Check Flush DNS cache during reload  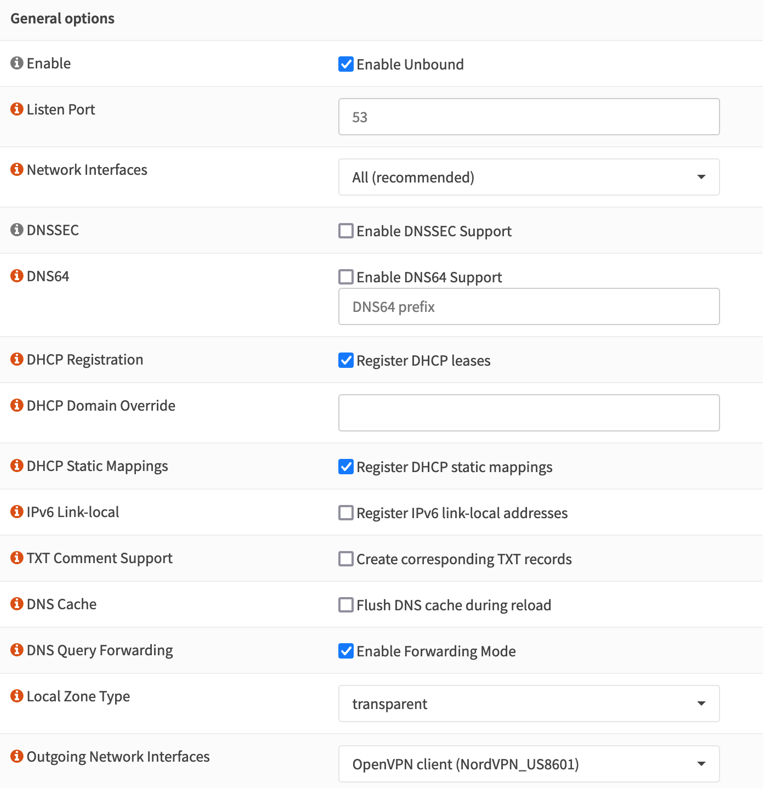pyautogui.click(x=346, y=605)
